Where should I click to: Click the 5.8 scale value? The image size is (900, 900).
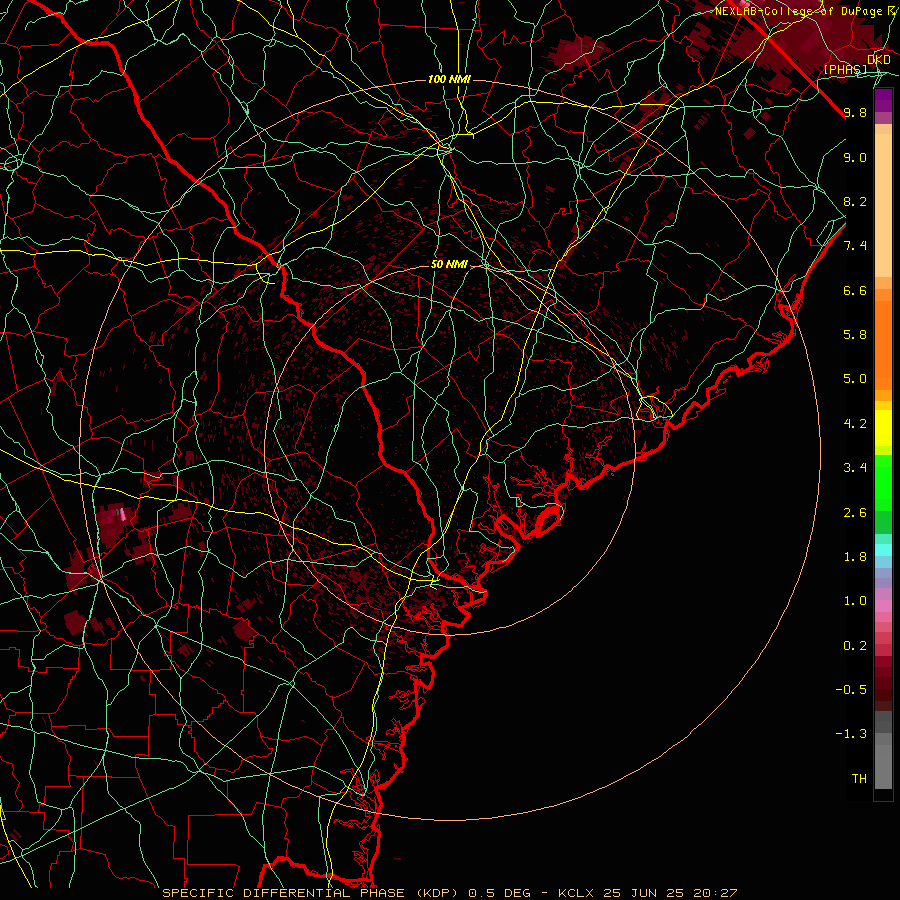click(855, 335)
